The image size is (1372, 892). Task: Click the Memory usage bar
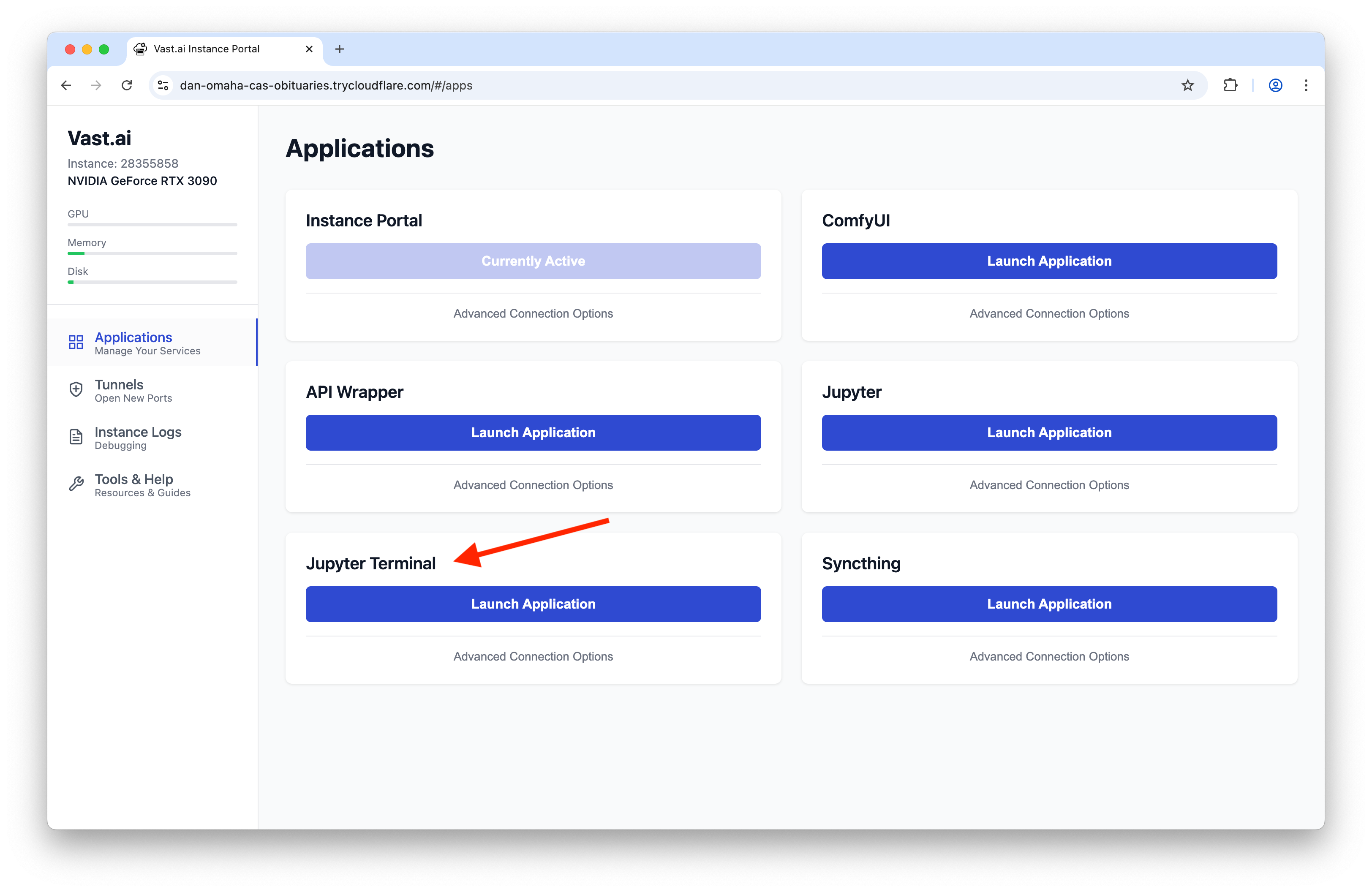tap(152, 253)
